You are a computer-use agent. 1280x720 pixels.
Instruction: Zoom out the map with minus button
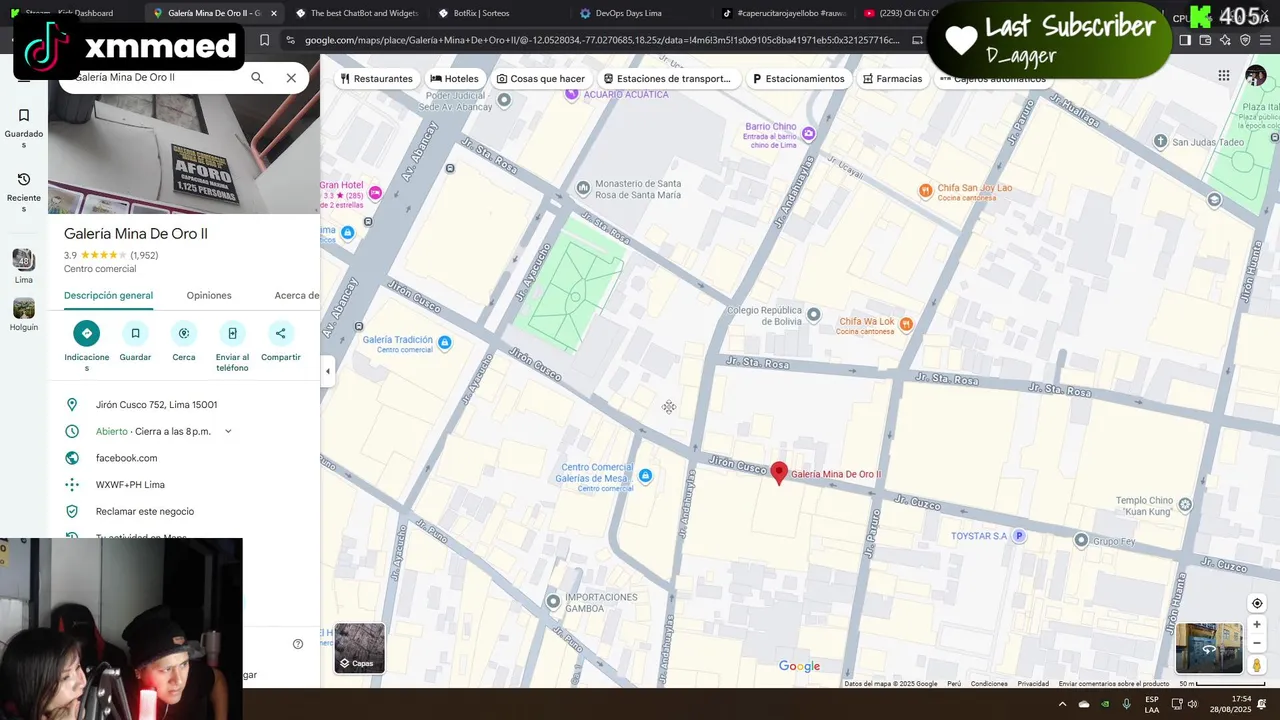point(1257,643)
